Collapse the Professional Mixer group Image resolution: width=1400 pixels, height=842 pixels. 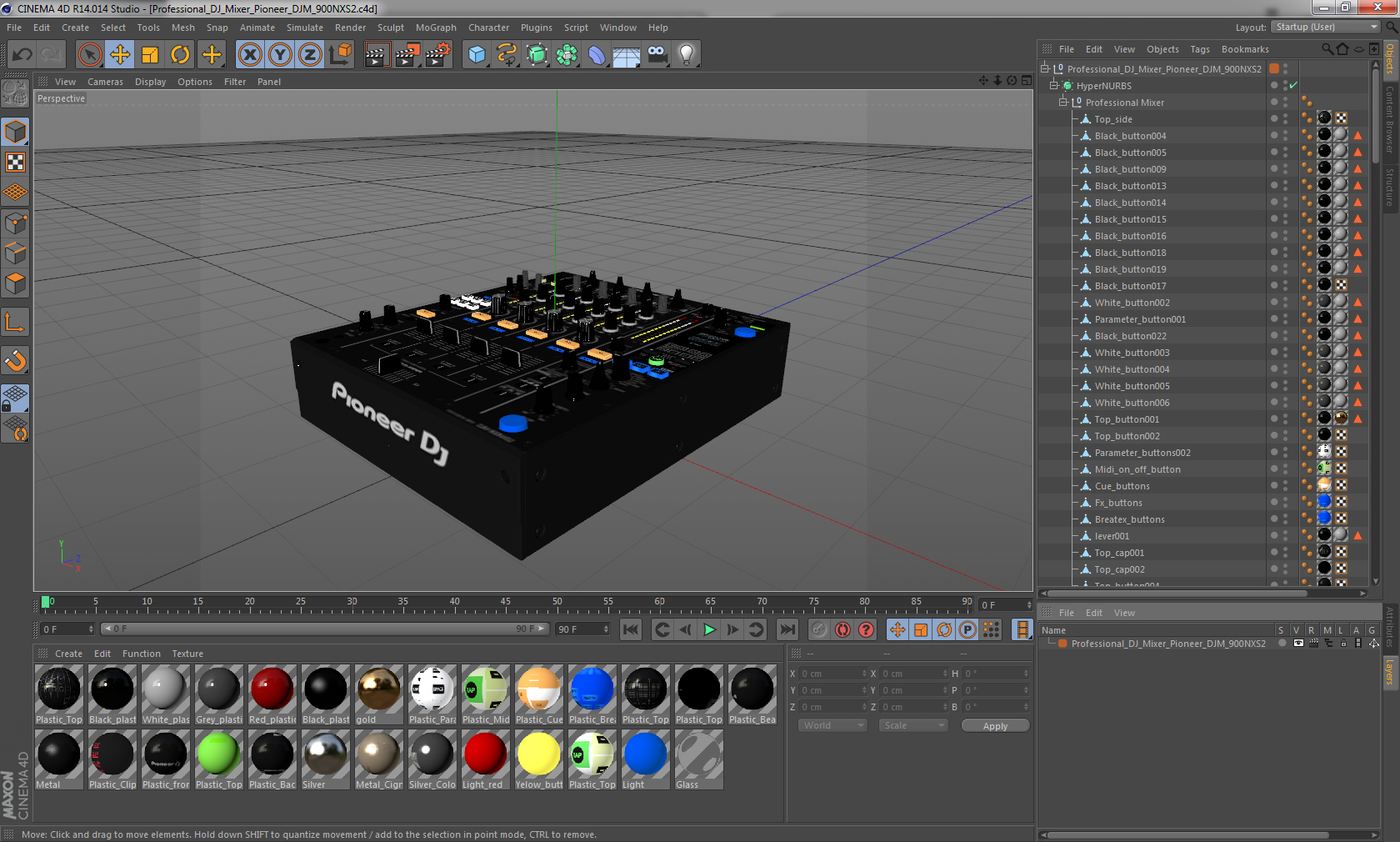1063,102
